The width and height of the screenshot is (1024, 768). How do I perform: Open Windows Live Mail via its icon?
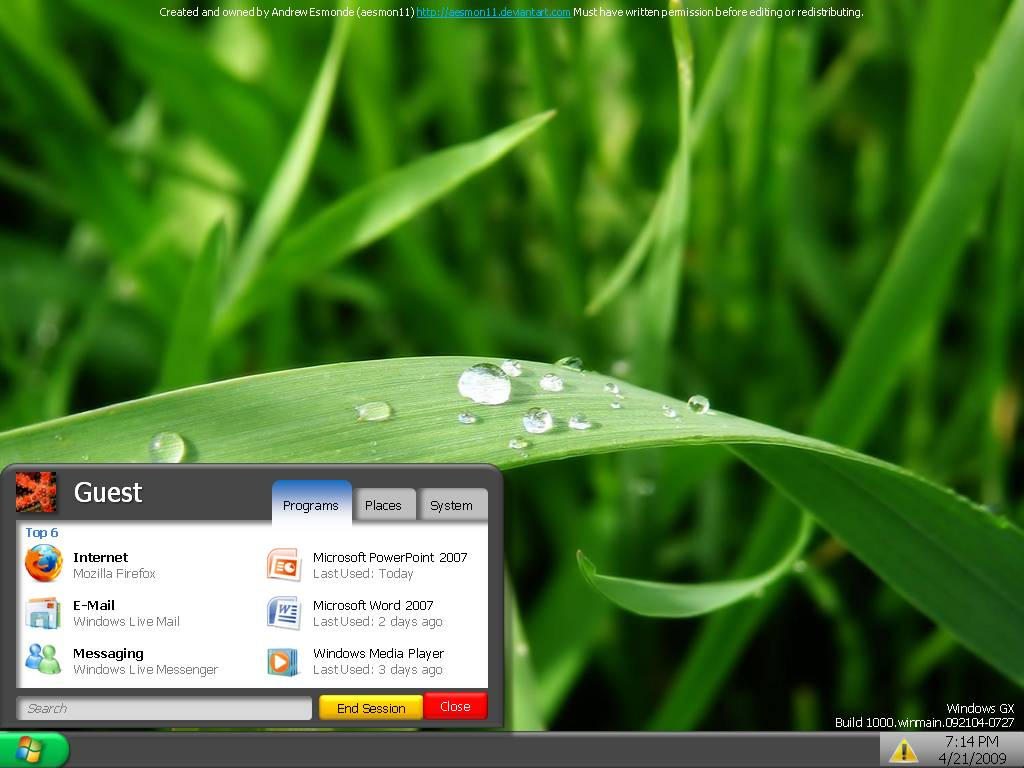(42, 612)
